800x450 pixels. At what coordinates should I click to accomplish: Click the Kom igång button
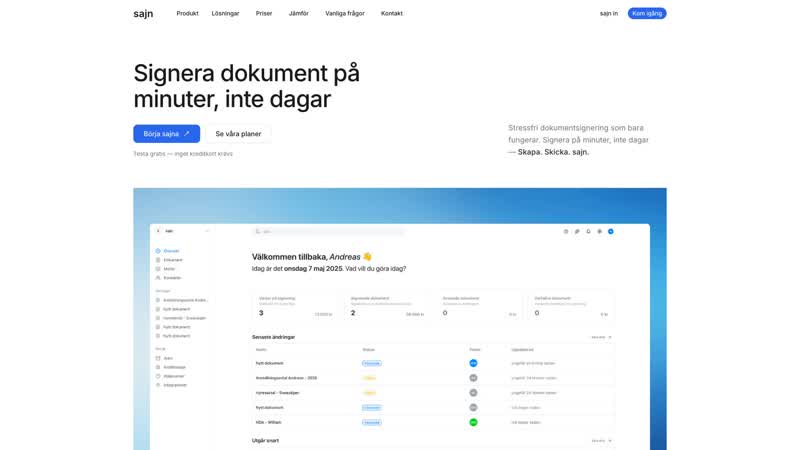[646, 13]
